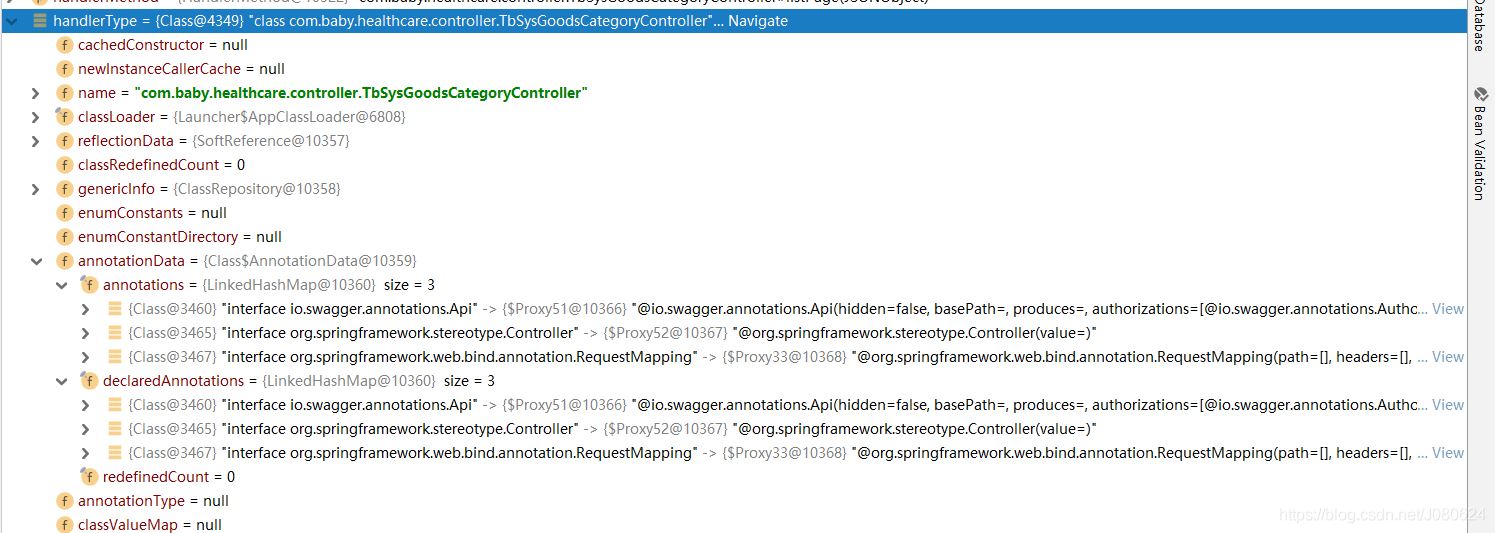Click View link for RequestMapping under declaredAnnotations
This screenshot has width=1495, height=533.
tap(1447, 453)
